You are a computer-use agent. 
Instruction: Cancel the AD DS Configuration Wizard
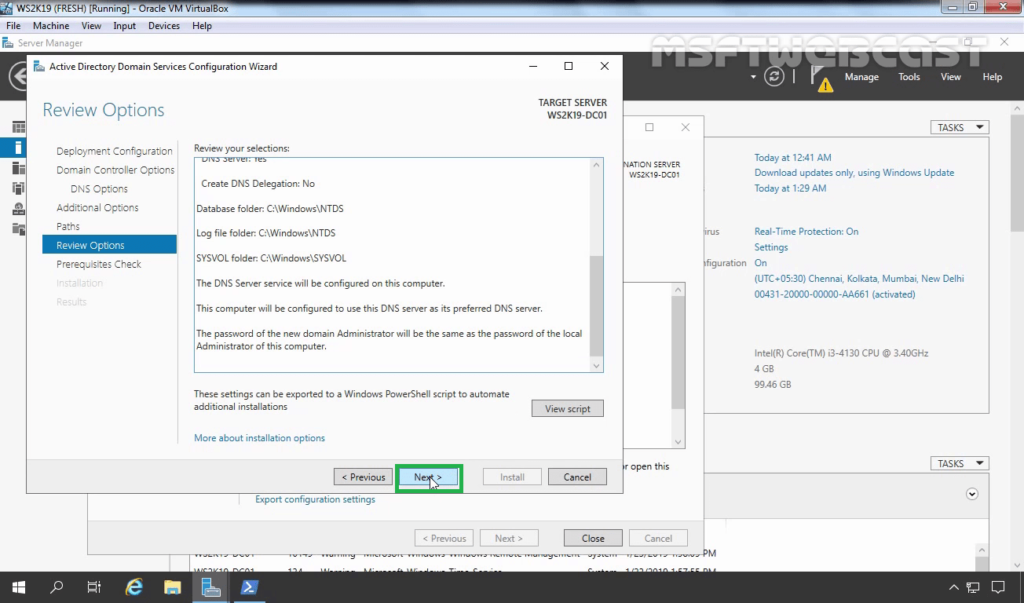[x=577, y=478]
